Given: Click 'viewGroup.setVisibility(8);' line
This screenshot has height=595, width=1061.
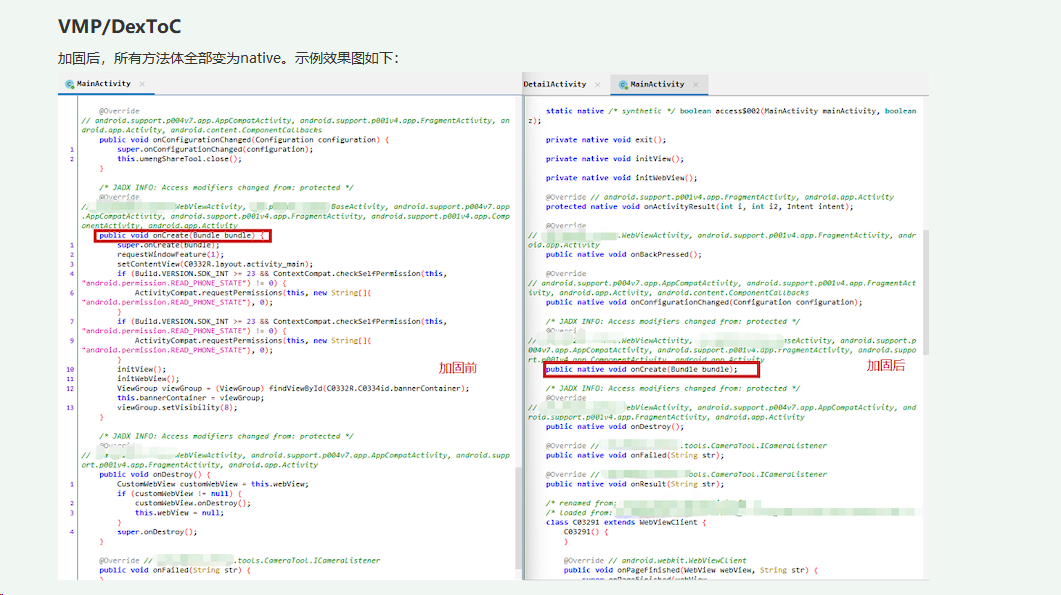Looking at the screenshot, I should (177, 408).
